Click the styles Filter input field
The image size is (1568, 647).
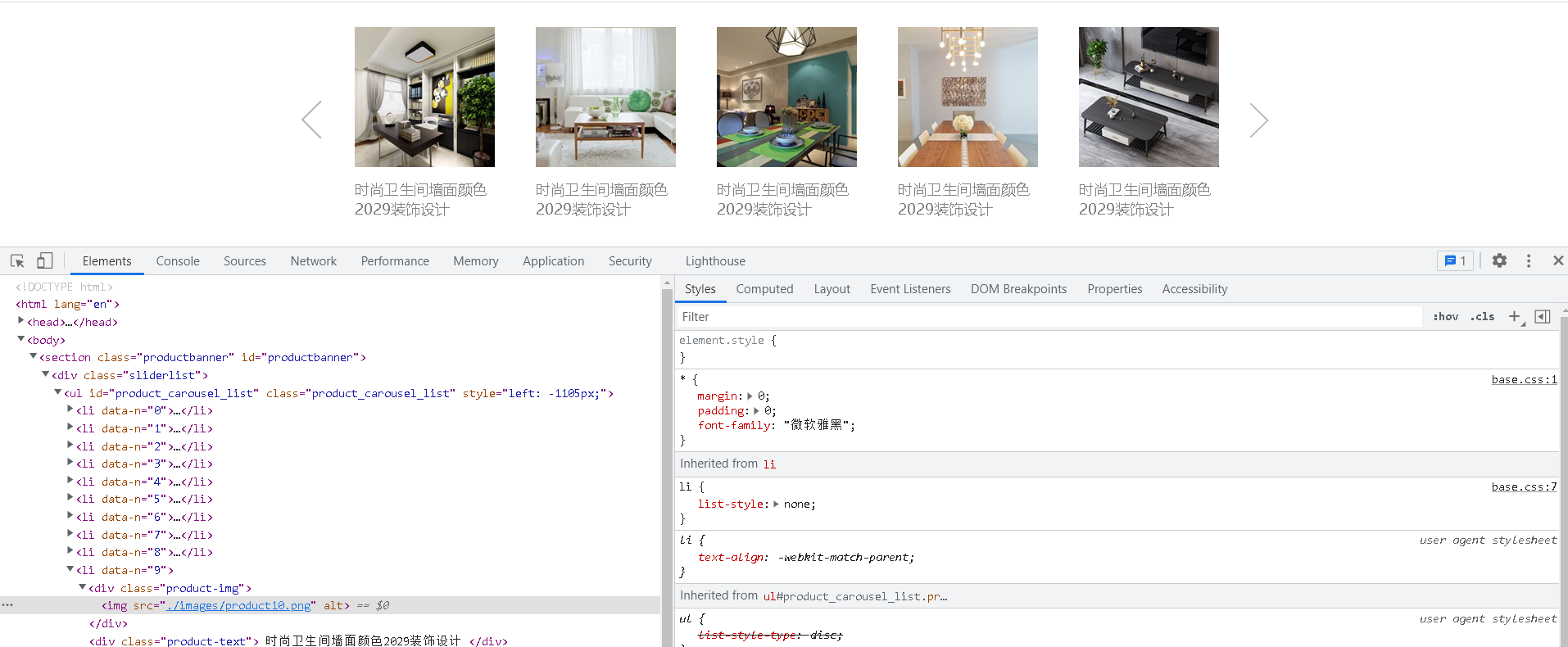pyautogui.click(x=1049, y=317)
